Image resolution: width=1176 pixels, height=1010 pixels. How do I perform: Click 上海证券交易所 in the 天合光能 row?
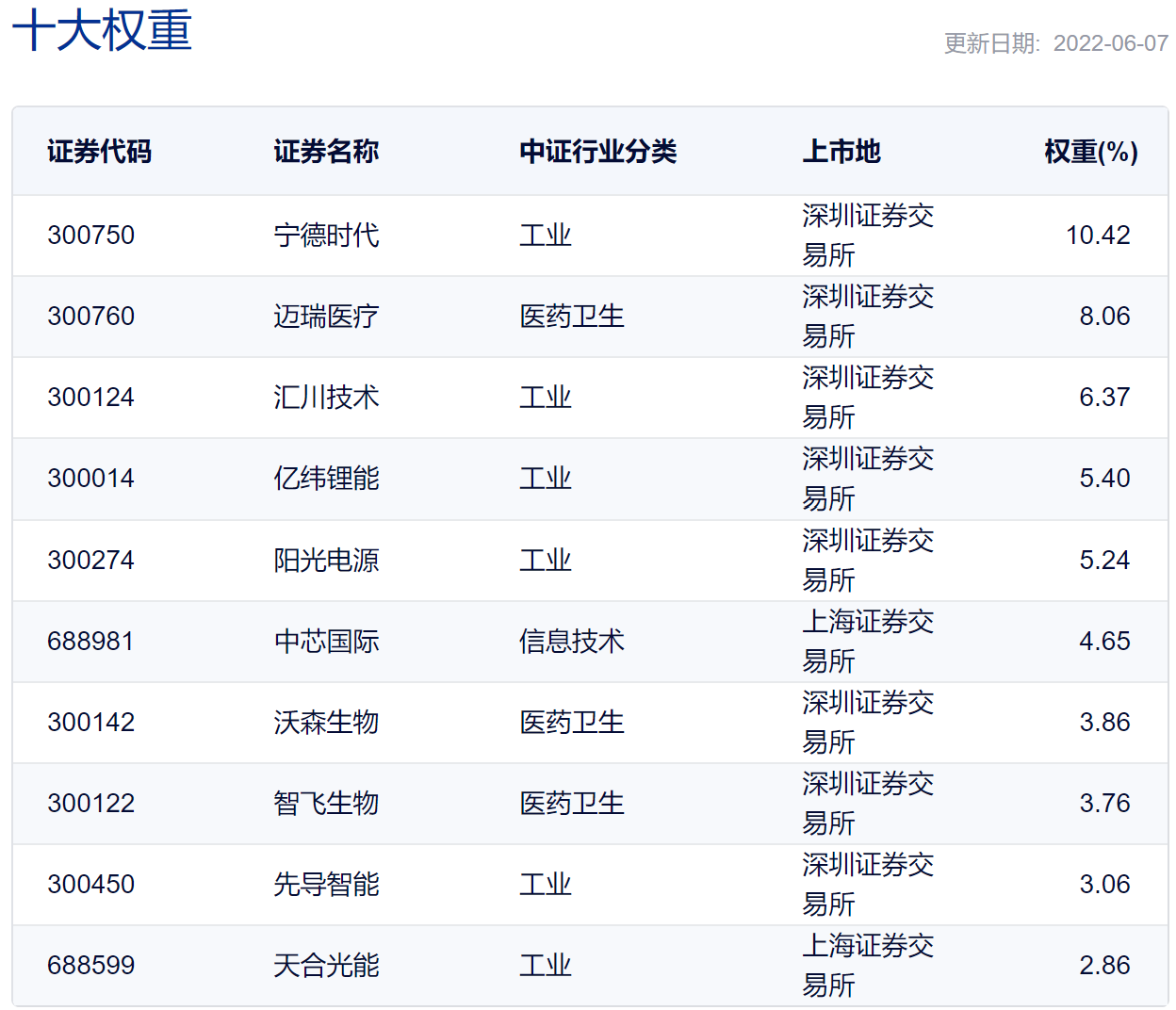(868, 965)
